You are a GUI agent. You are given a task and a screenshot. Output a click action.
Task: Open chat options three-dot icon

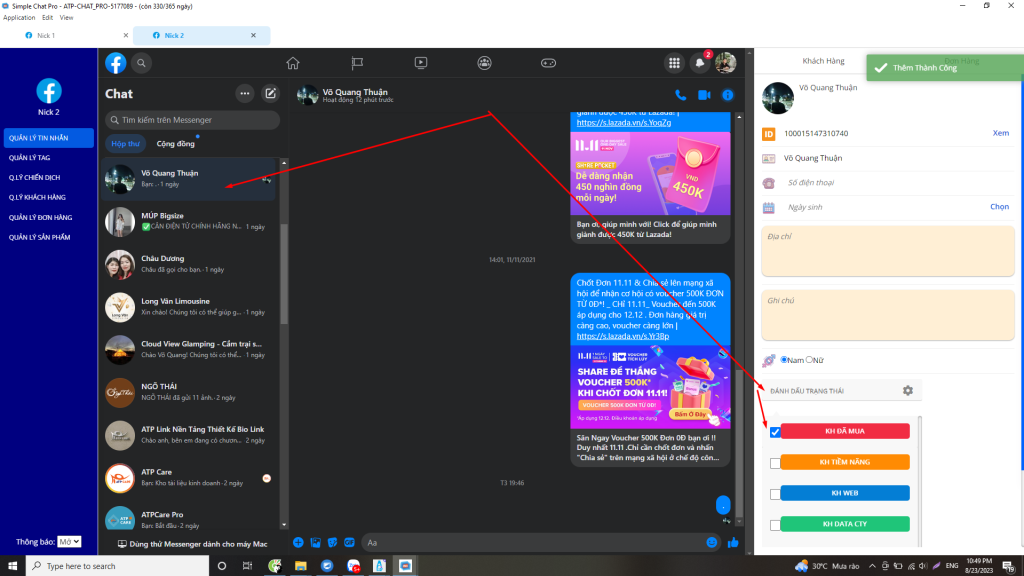coord(244,93)
